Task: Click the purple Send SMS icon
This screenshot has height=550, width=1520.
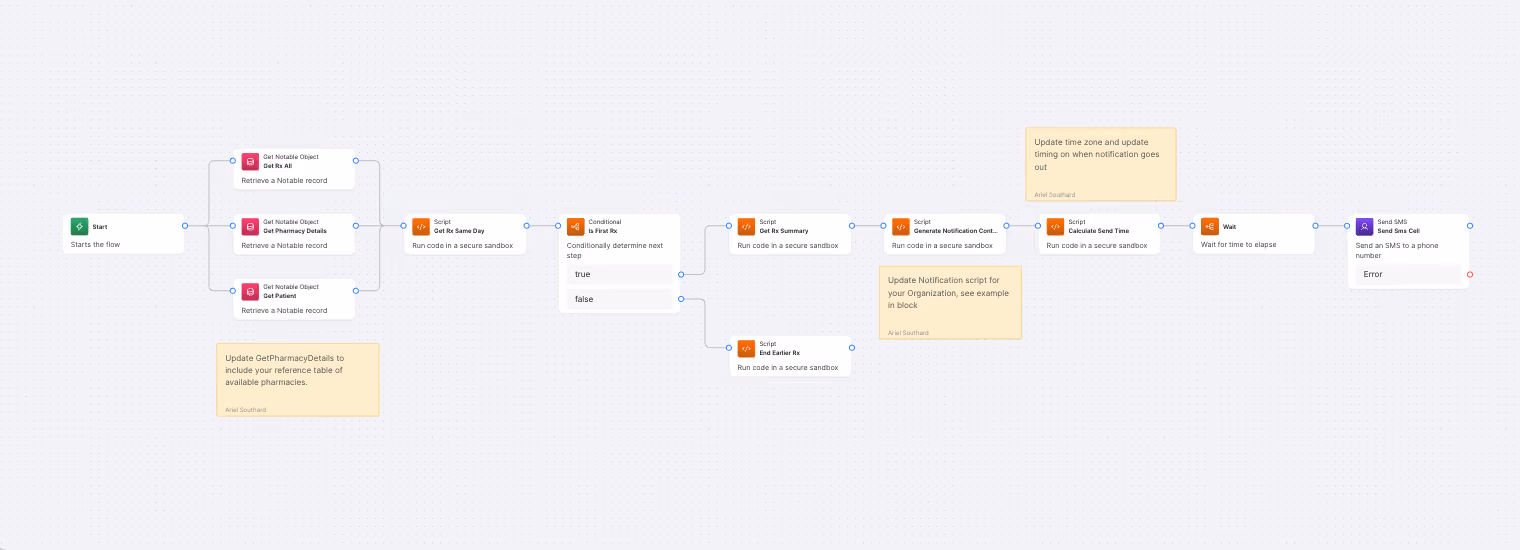Action: (x=1365, y=227)
